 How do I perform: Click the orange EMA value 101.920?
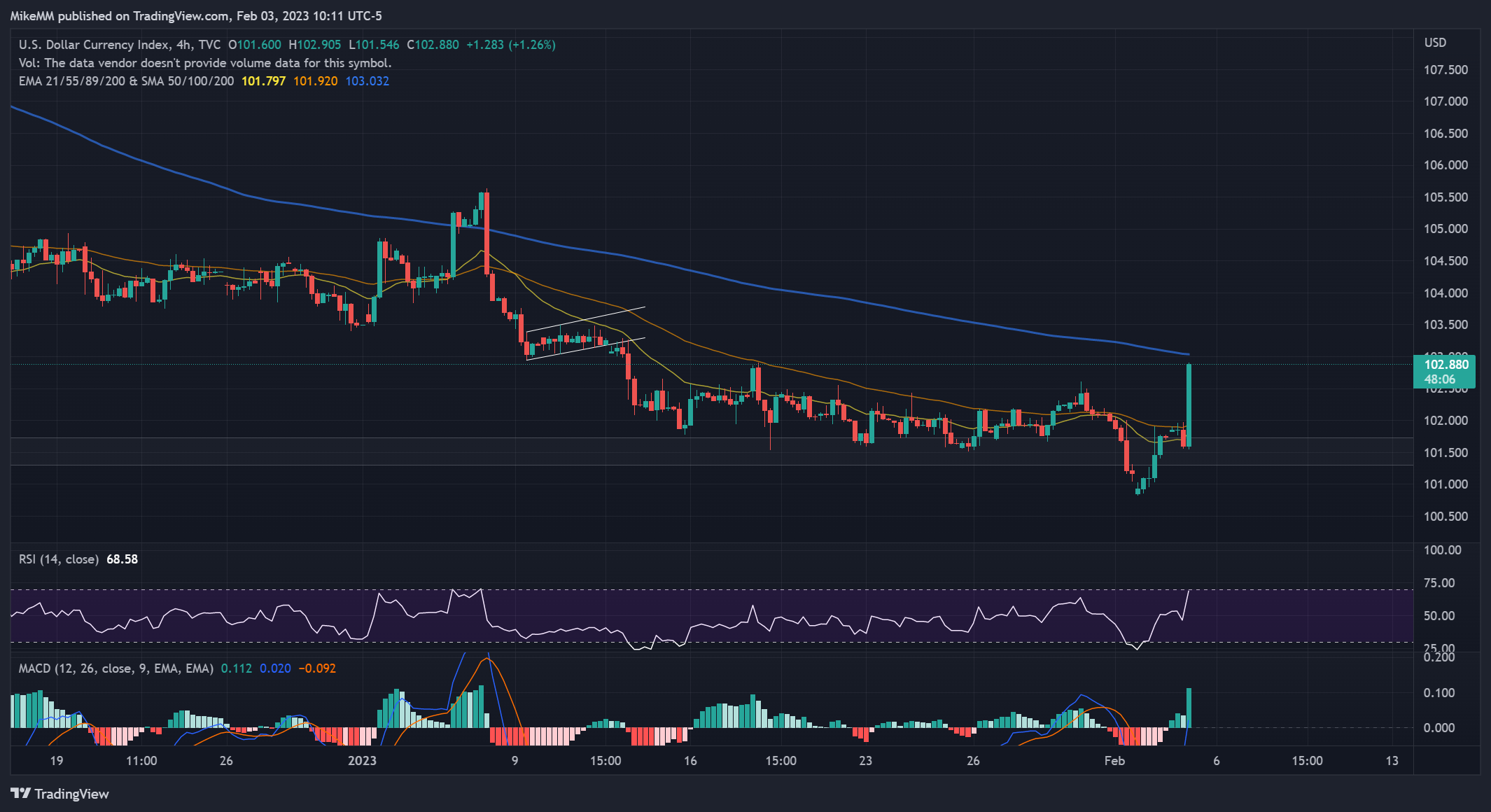[315, 81]
